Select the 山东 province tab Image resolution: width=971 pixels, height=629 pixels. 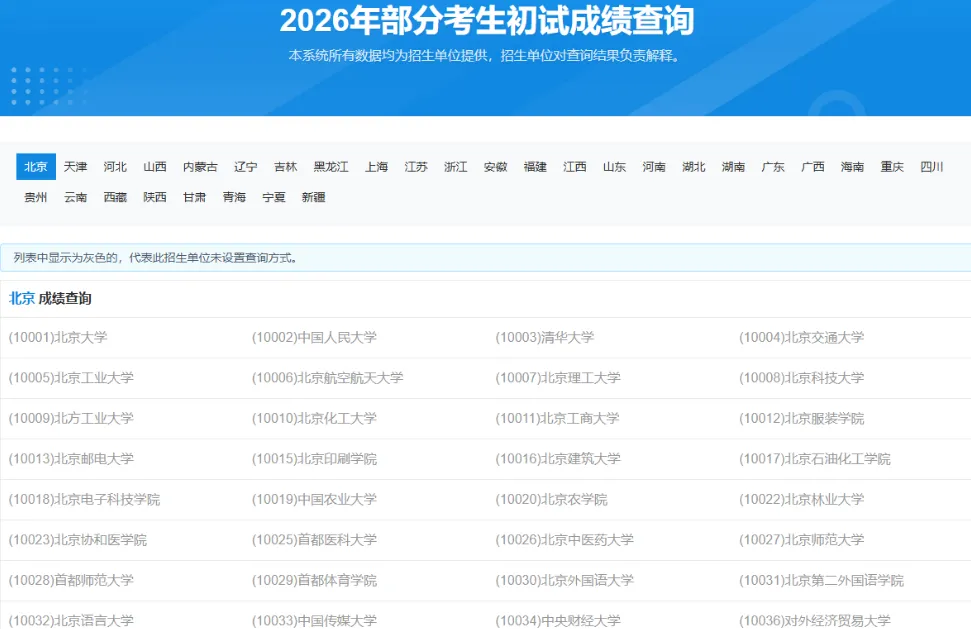(x=614, y=167)
